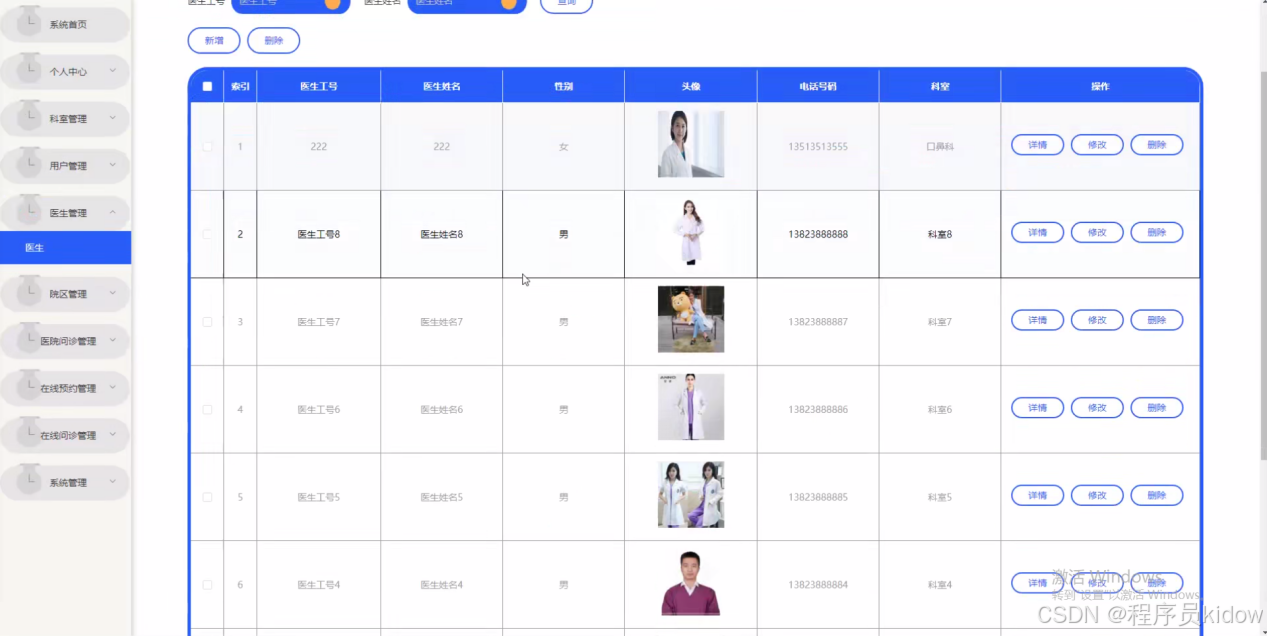Click the 科室管理 sidebar icon
The image size is (1267, 636).
click(x=30, y=118)
